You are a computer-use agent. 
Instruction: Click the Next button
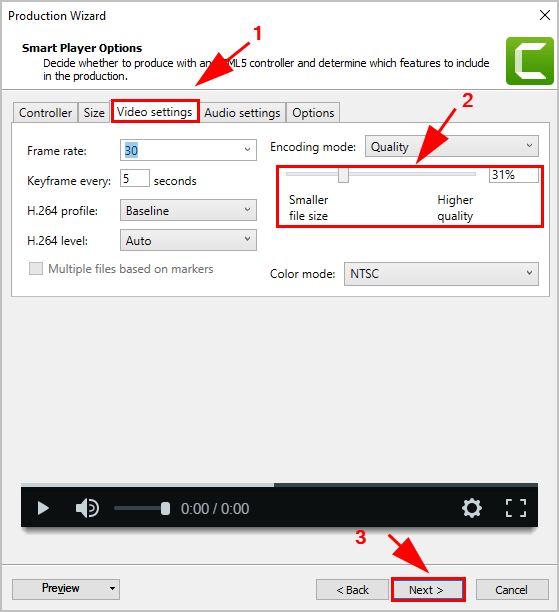pyautogui.click(x=428, y=589)
